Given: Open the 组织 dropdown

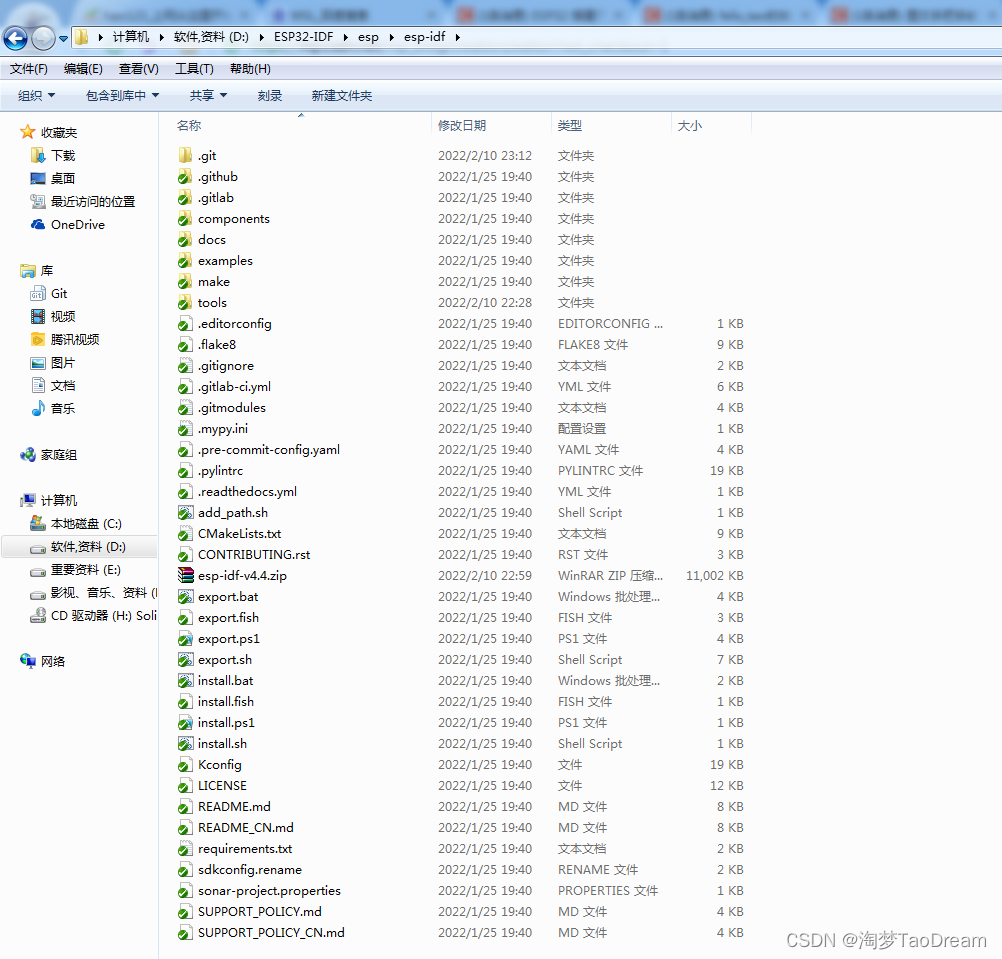Looking at the screenshot, I should click(x=36, y=96).
